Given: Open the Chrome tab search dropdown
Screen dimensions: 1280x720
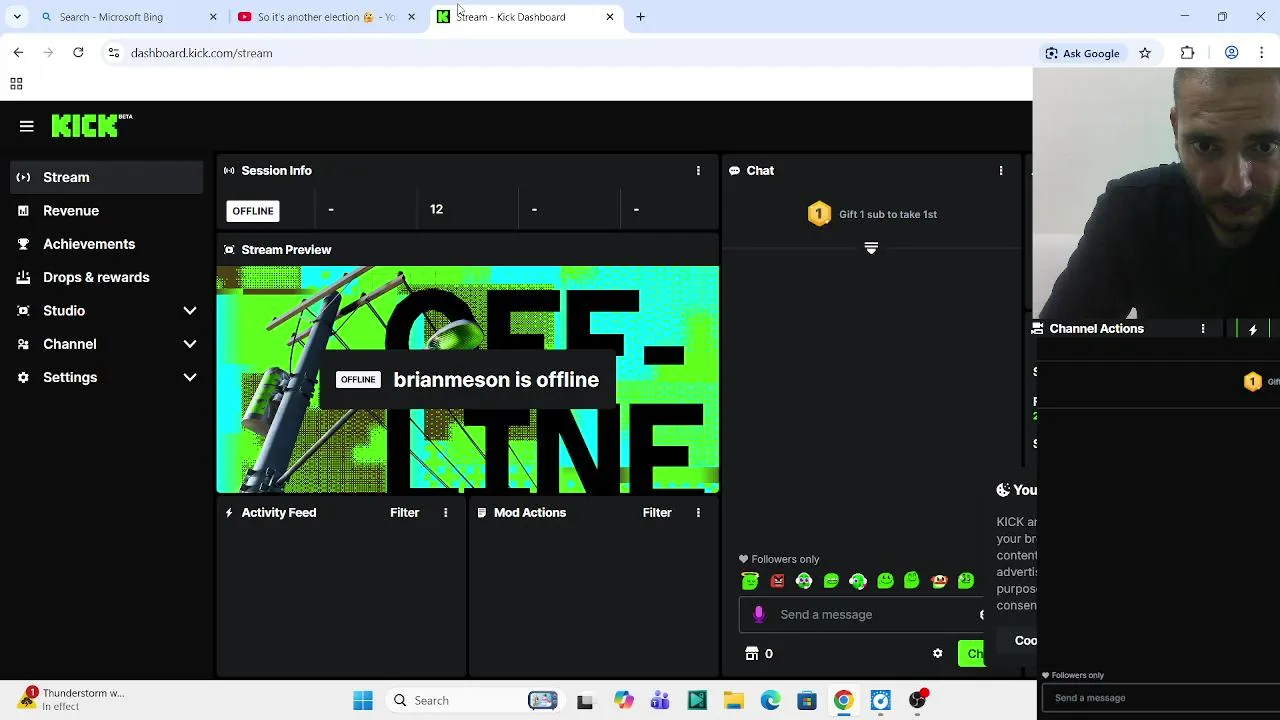Looking at the screenshot, I should coord(17,17).
